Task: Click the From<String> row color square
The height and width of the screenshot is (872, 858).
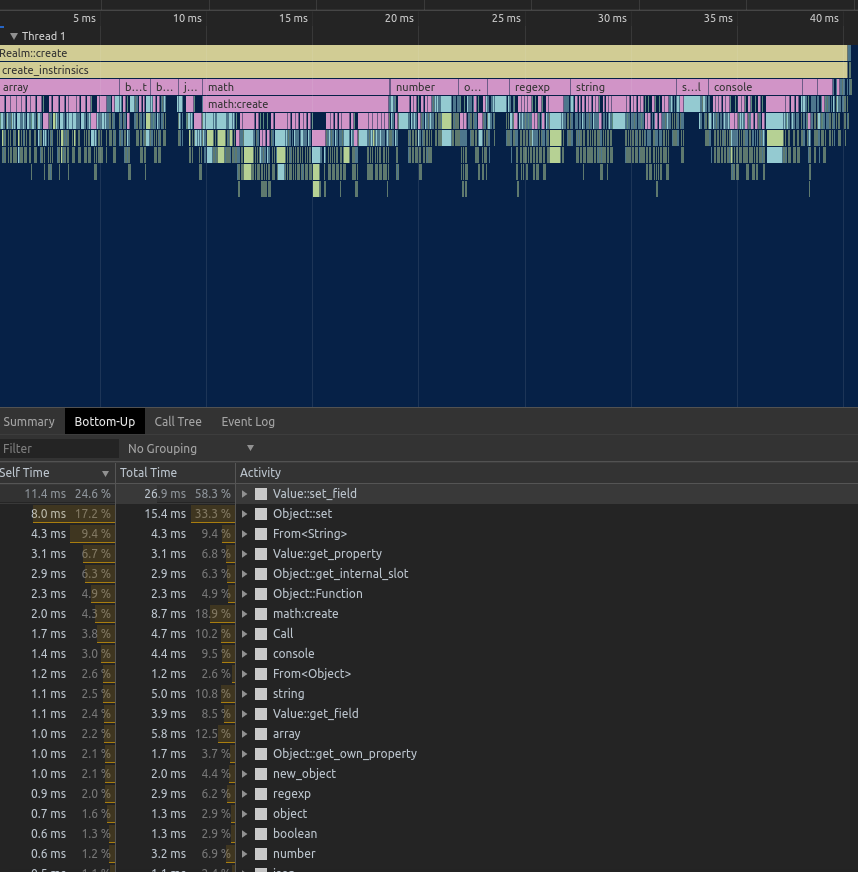Action: [261, 534]
